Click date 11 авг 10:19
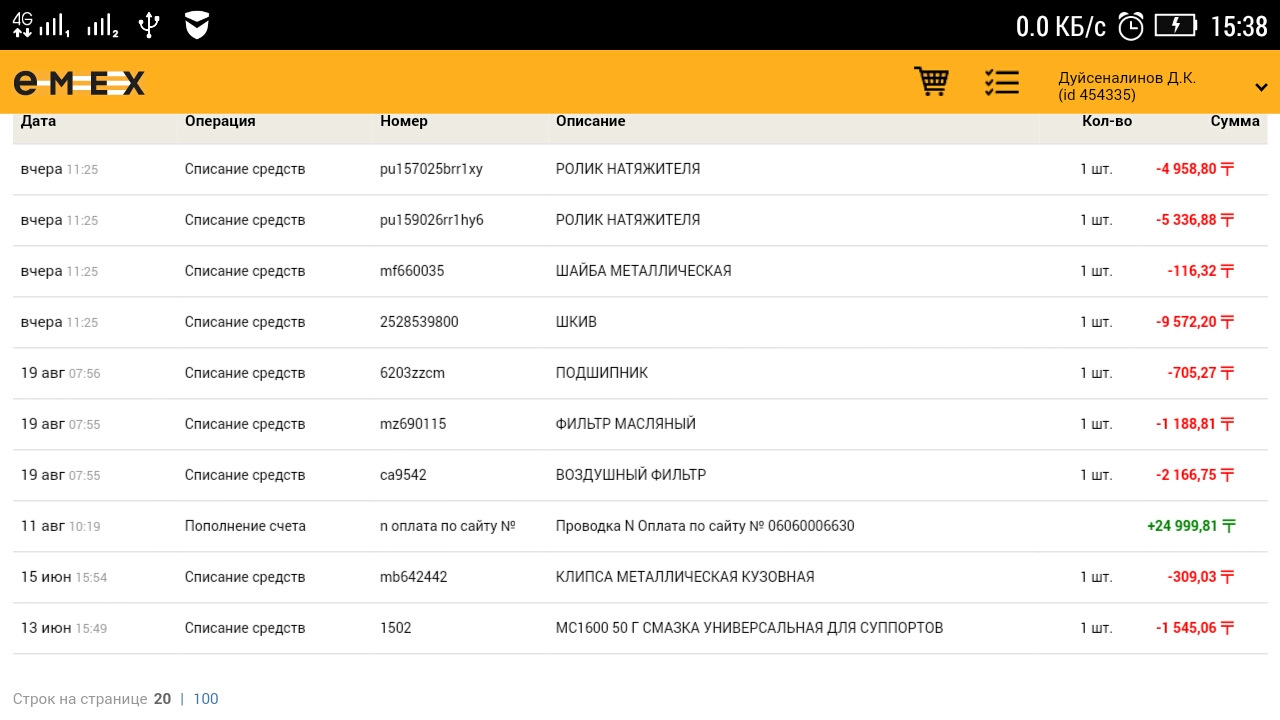The image size is (1280, 720). point(60,526)
